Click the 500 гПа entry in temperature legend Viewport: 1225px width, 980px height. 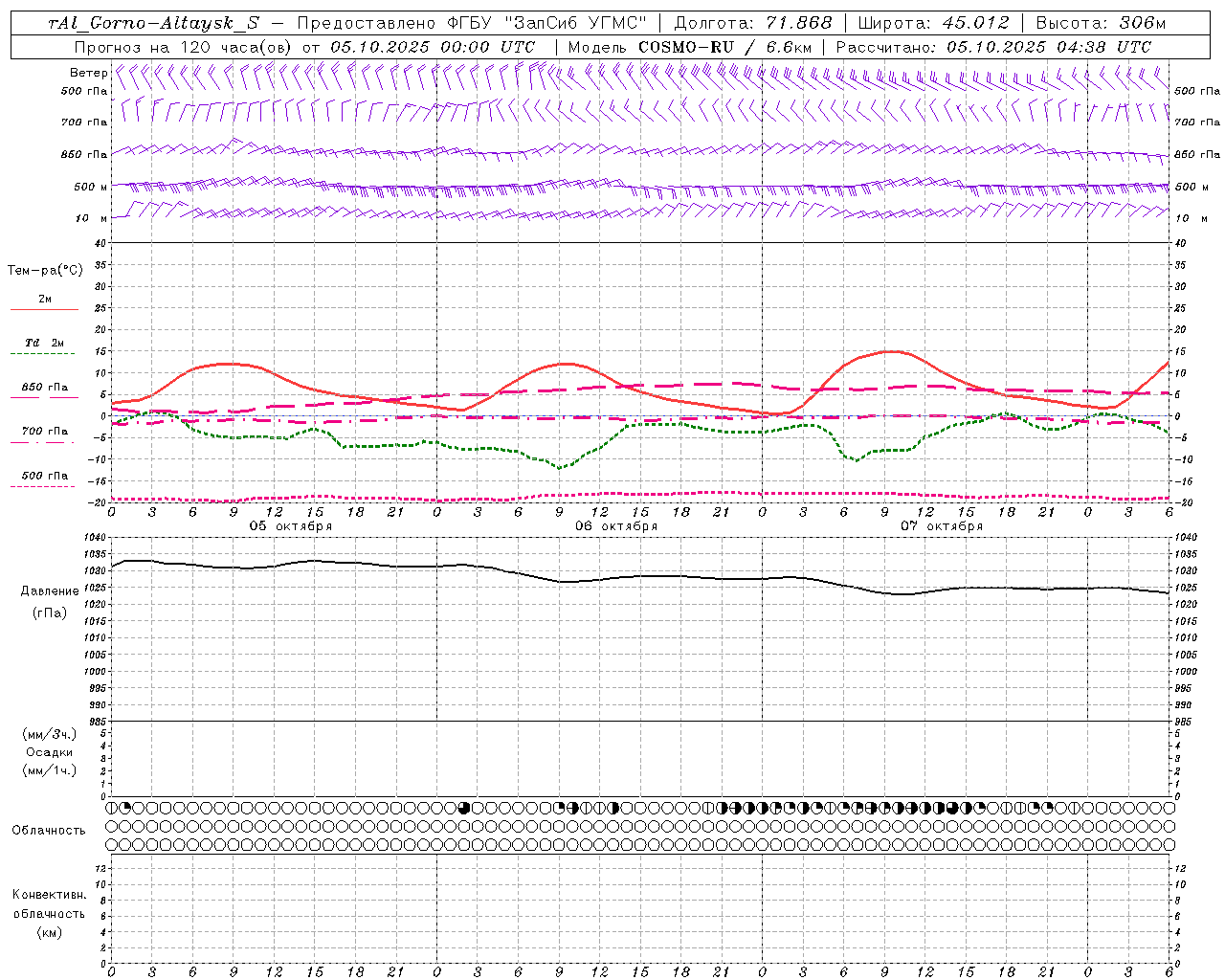[45, 476]
